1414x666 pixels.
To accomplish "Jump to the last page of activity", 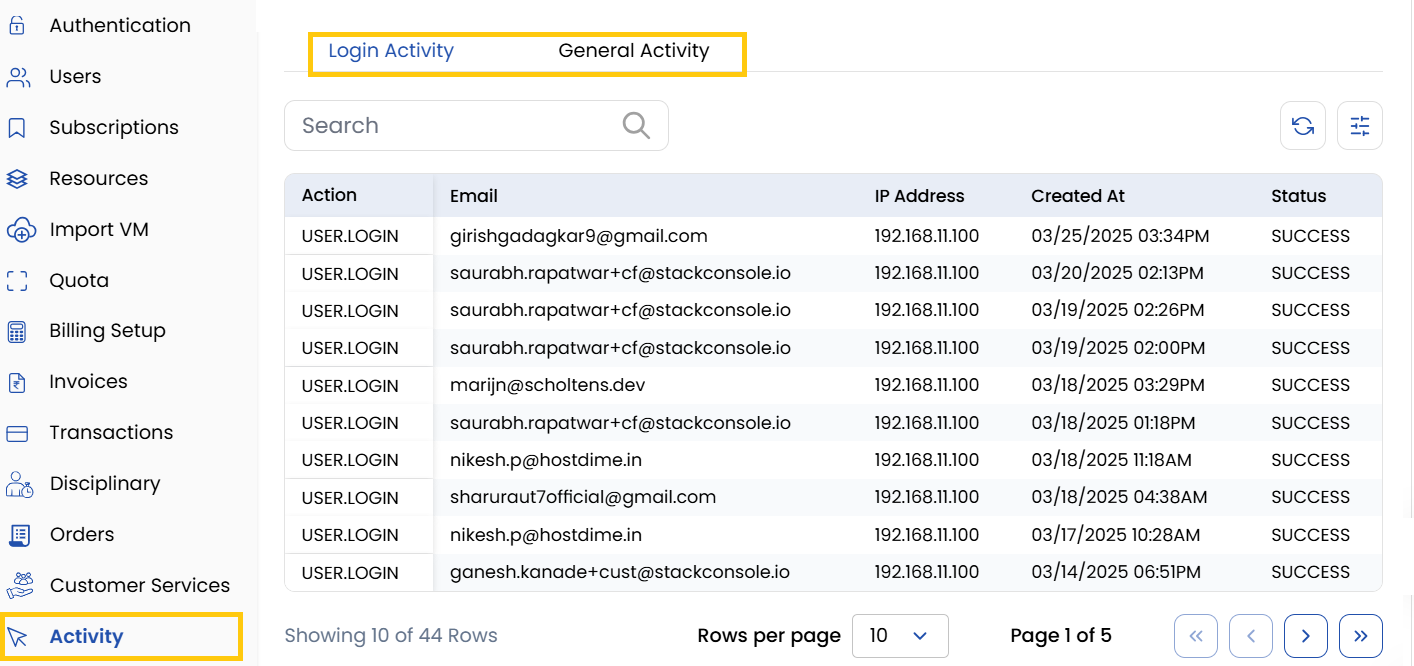I will pos(1360,636).
